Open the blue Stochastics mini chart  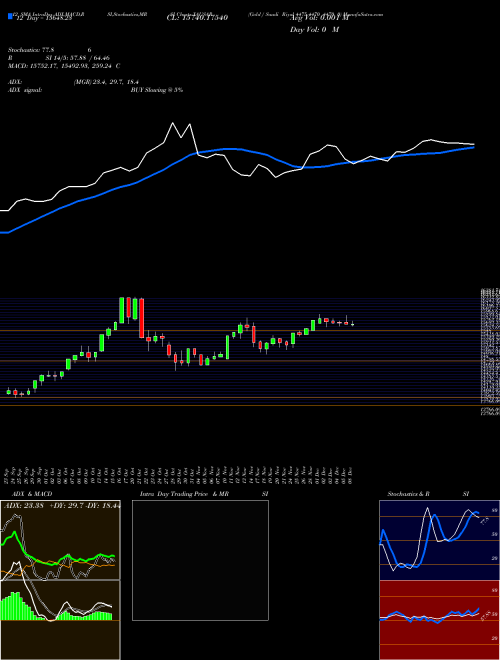439,540
